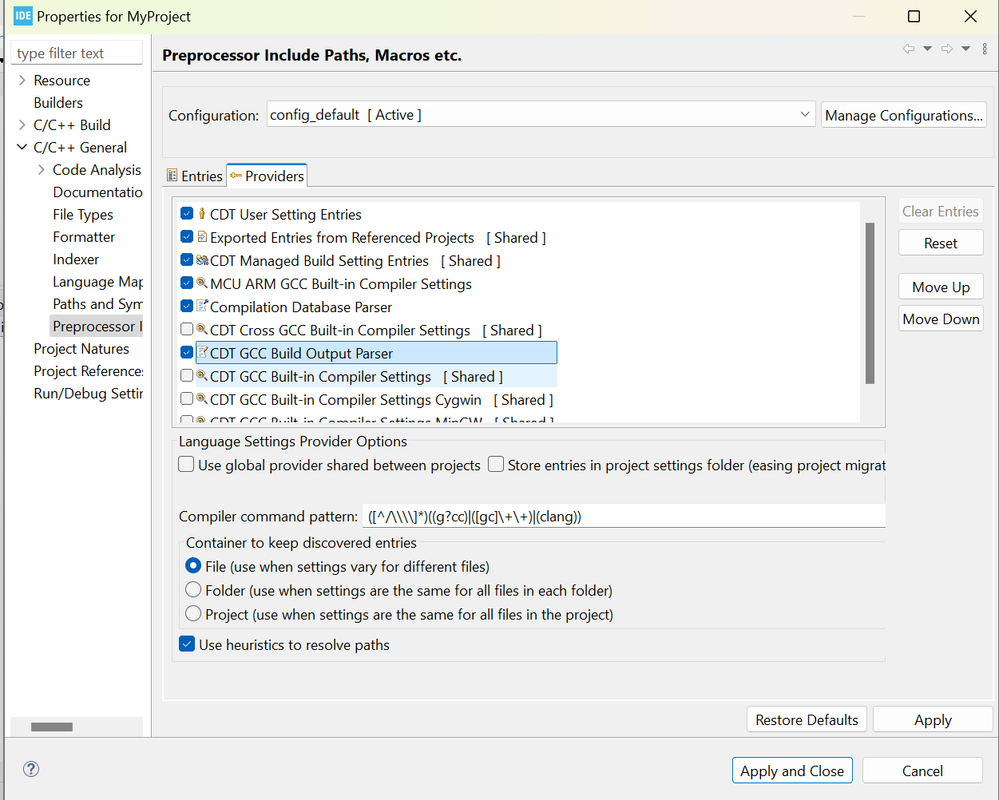Enable CDT Cross GCC Built-in Compiler Settings
Viewport: 999px width, 800px height.
(x=187, y=330)
